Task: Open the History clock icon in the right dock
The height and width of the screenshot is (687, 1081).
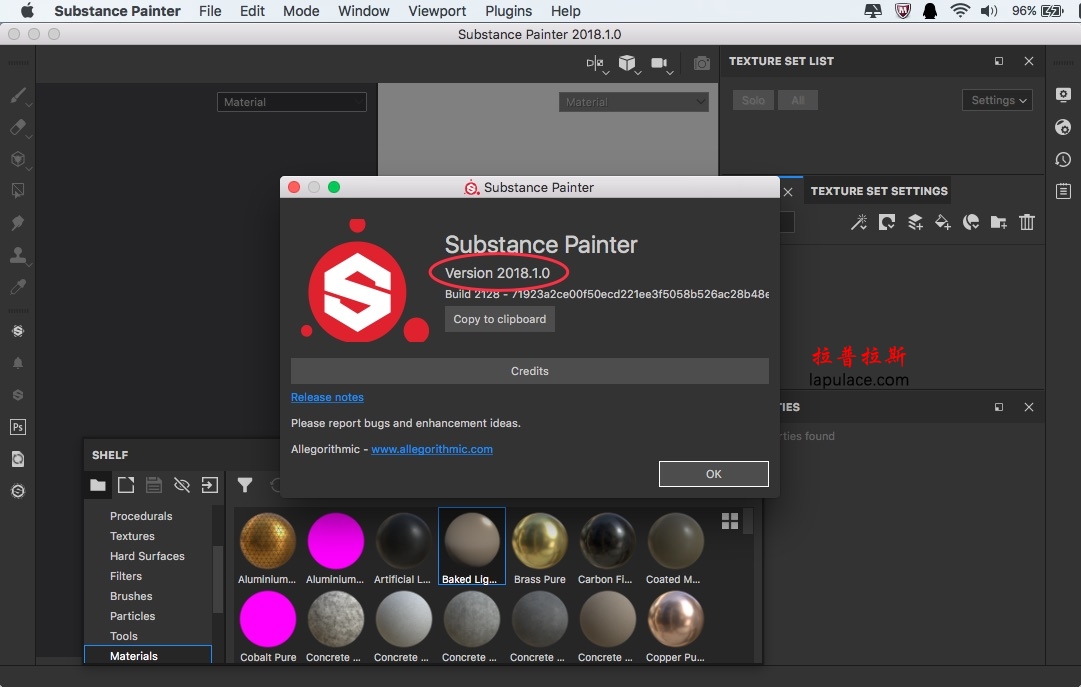Action: (1063, 159)
